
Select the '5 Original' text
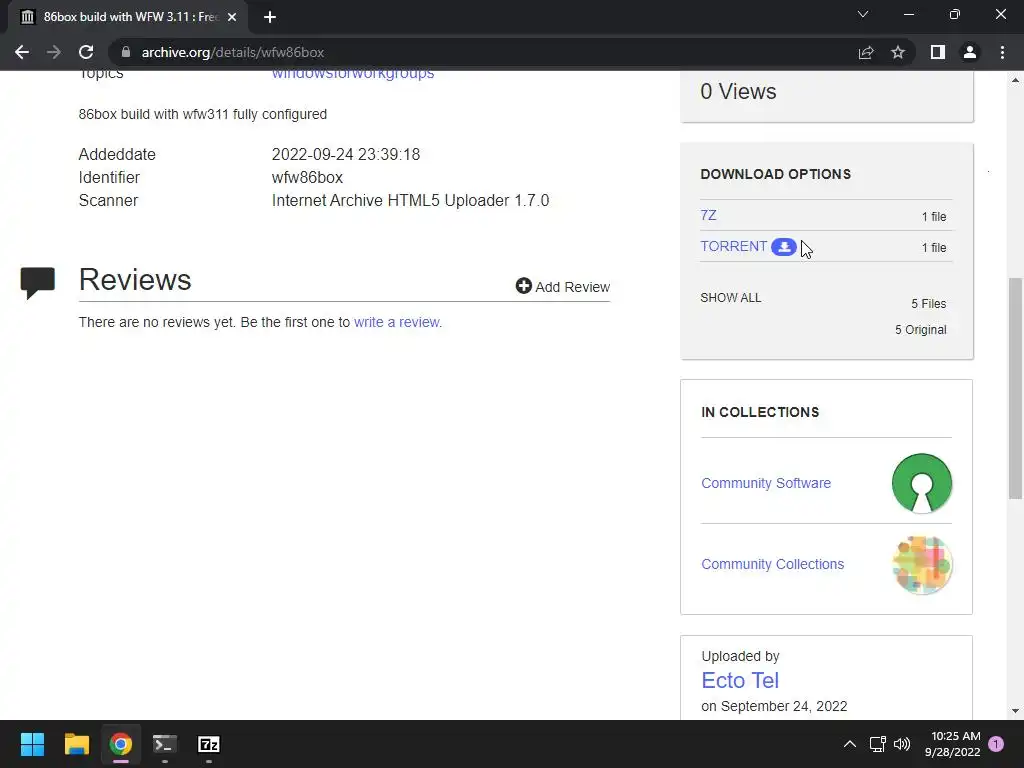pos(920,330)
